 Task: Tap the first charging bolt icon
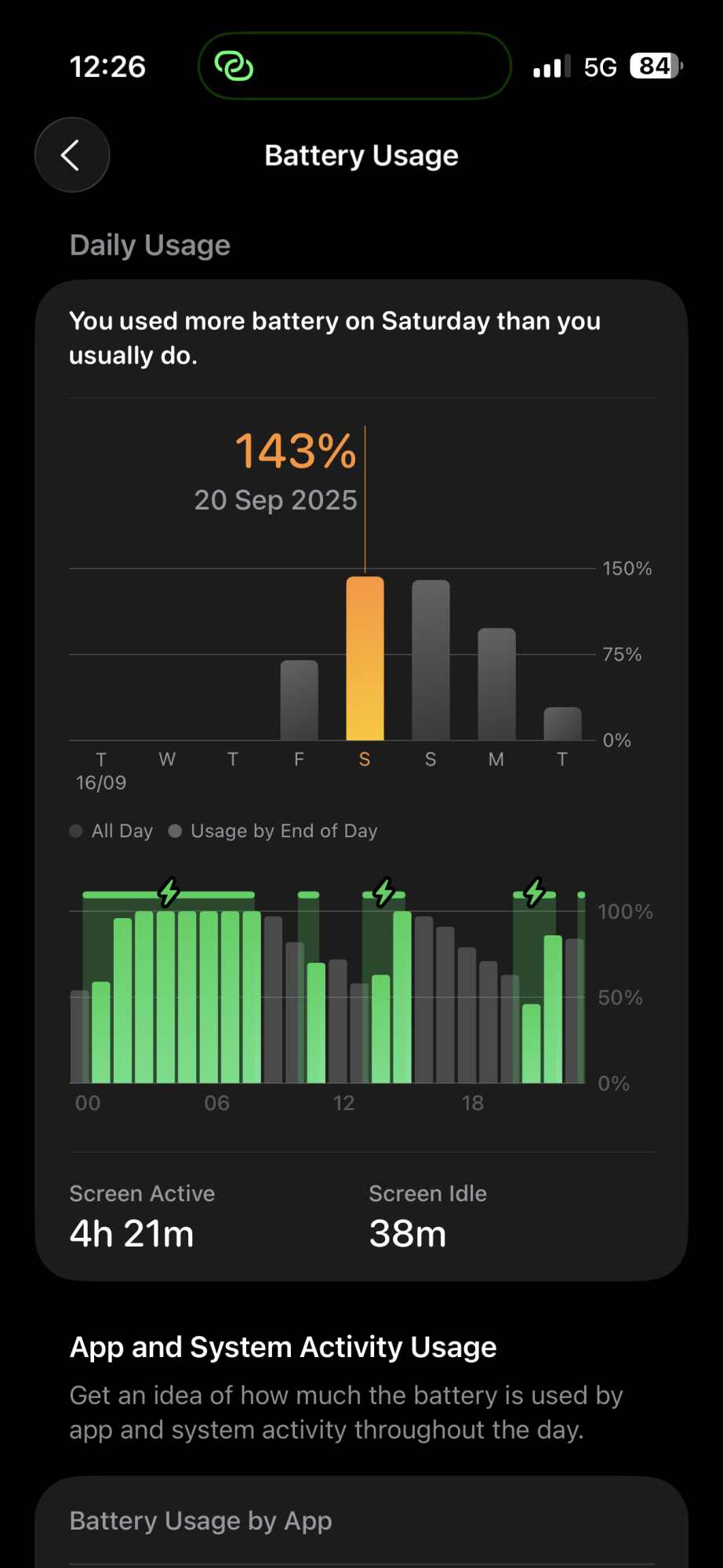tap(169, 892)
